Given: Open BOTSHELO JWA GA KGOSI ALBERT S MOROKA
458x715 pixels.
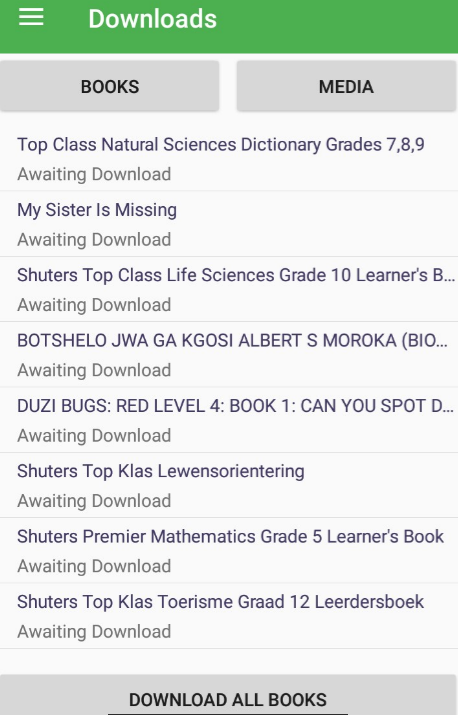Looking at the screenshot, I should (233, 341).
